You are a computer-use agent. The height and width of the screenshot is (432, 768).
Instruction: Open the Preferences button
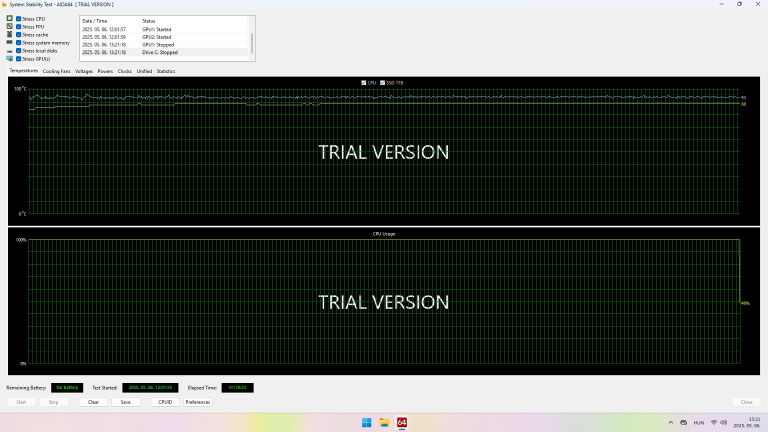pyautogui.click(x=197, y=402)
